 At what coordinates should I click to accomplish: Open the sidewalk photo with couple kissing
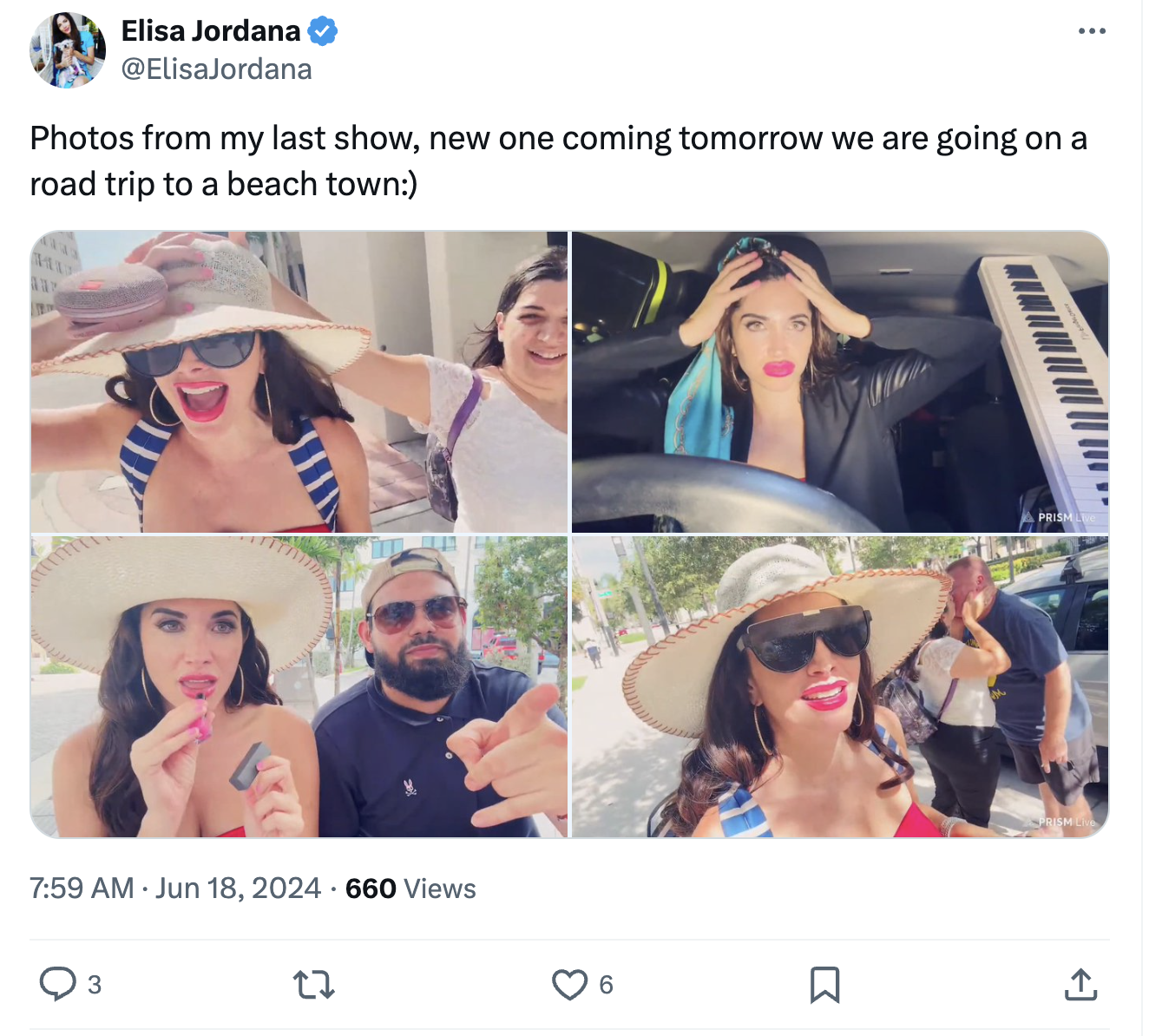pos(840,686)
